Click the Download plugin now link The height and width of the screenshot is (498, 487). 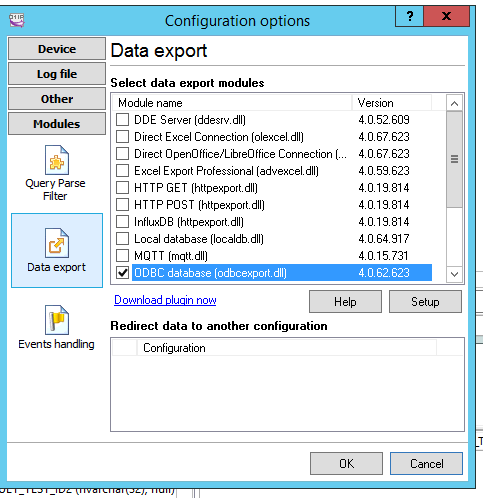165,300
